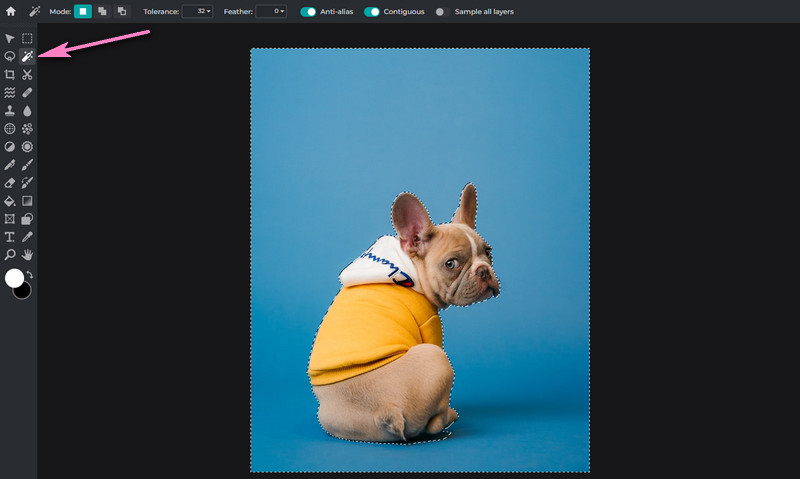
Task: Select the Clone Stamp tool
Action: coord(9,110)
